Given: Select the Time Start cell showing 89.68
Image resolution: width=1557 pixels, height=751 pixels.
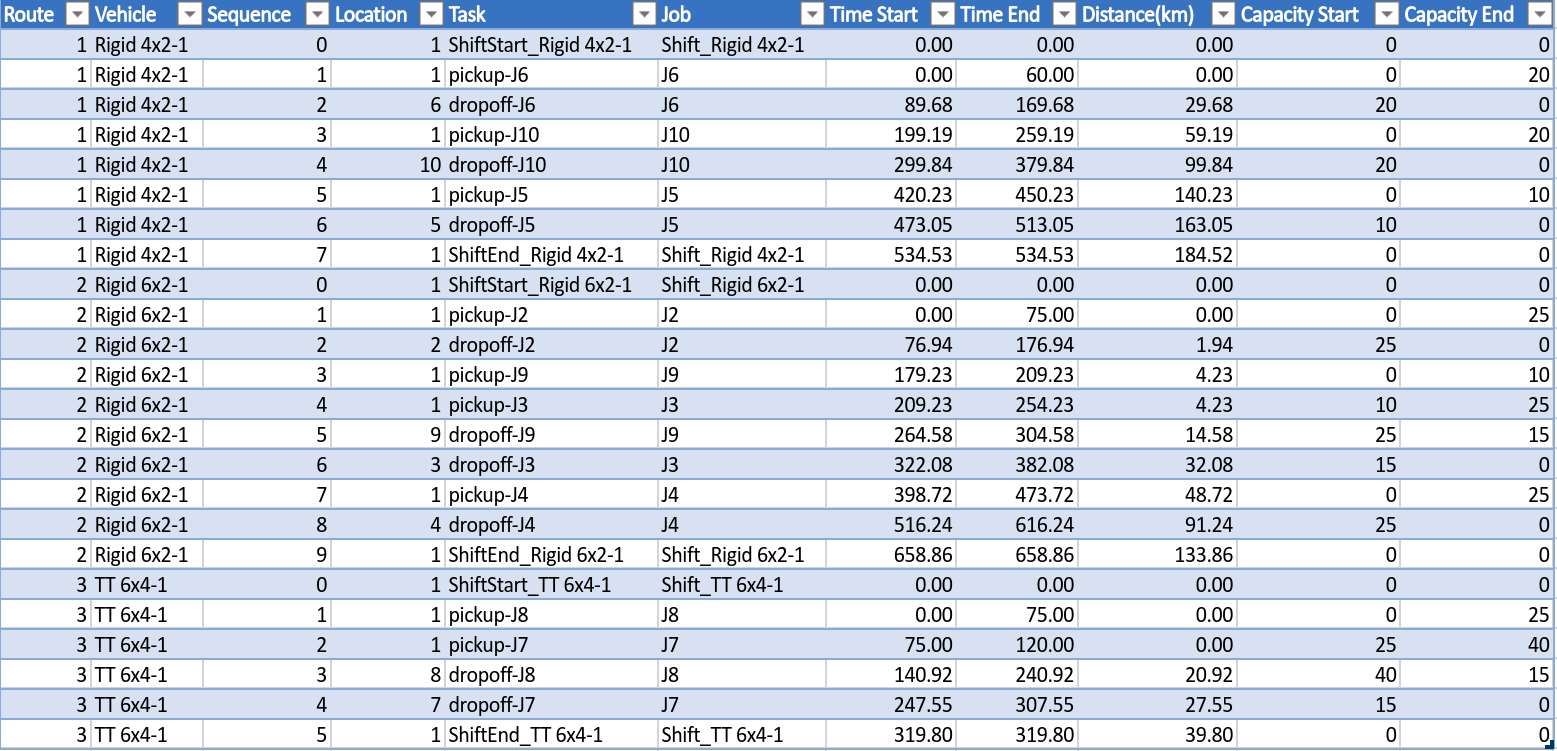Looking at the screenshot, I should tap(890, 105).
